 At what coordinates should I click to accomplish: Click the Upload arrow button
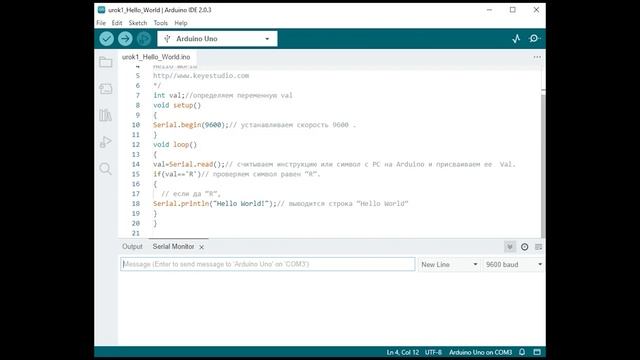pos(125,39)
